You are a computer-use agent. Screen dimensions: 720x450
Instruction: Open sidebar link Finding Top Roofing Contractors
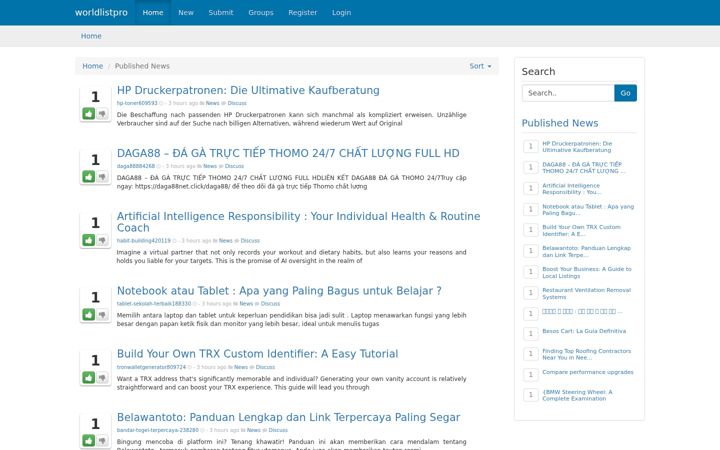pyautogui.click(x=586, y=354)
